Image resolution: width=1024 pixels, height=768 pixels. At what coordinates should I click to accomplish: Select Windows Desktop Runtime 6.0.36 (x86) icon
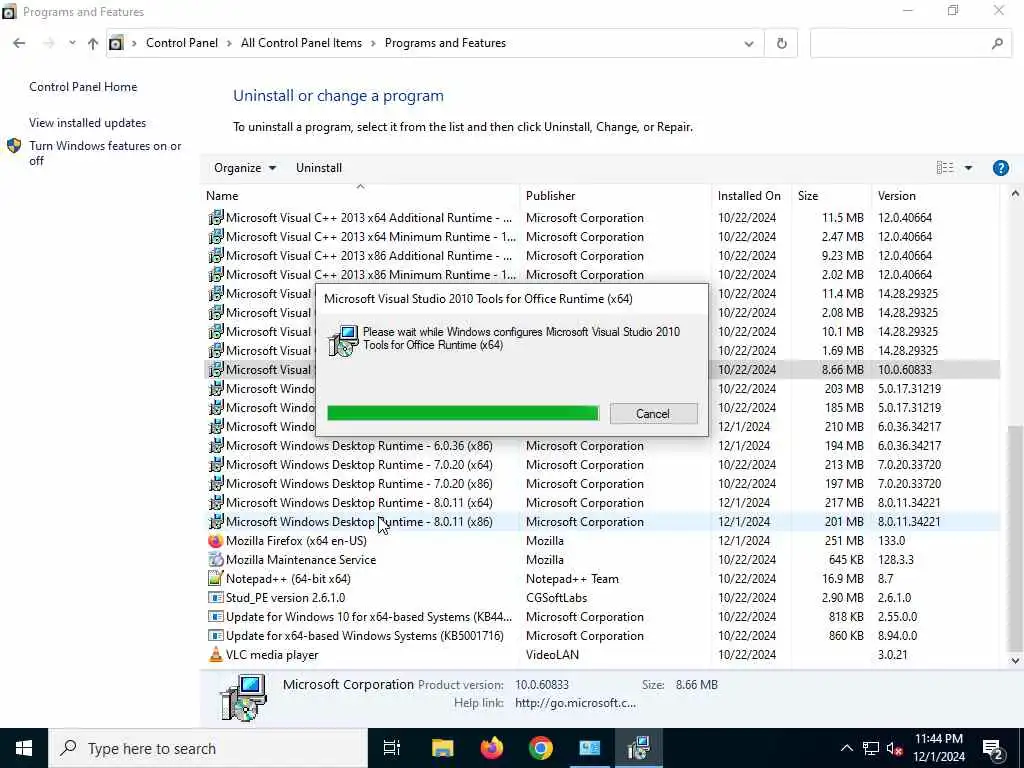[216, 445]
